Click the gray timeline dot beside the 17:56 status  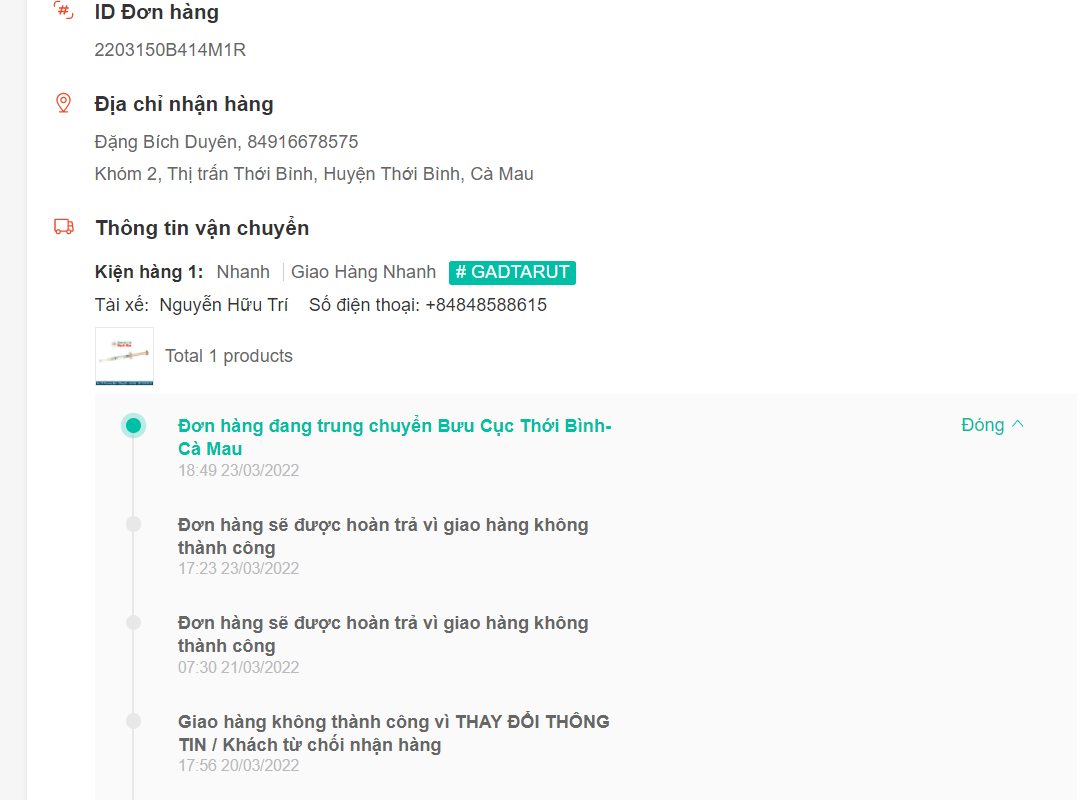click(134, 721)
